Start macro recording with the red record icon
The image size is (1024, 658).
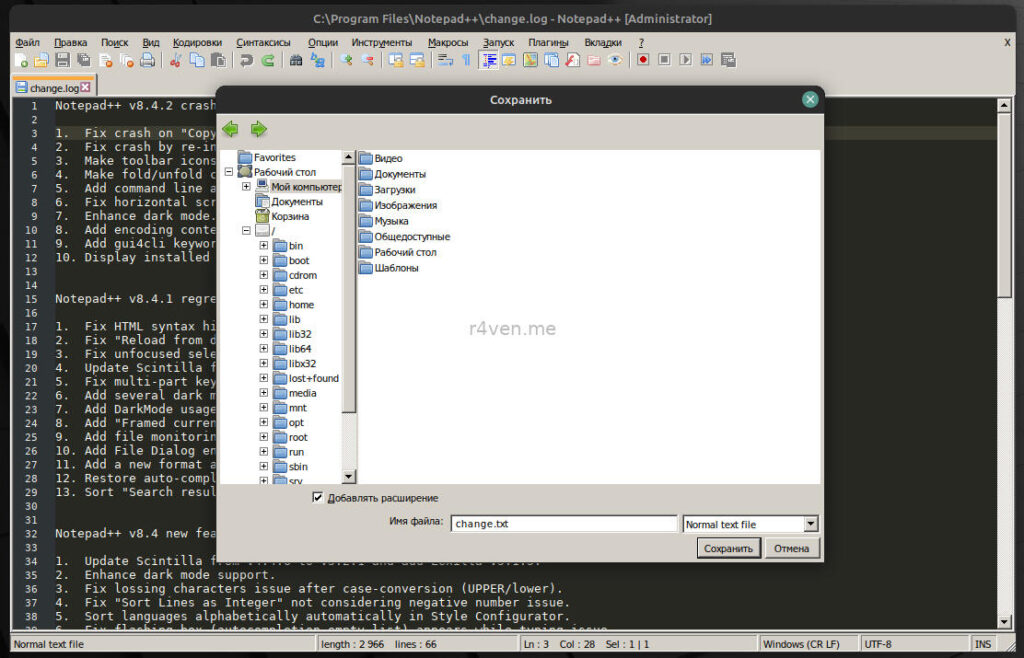[643, 60]
